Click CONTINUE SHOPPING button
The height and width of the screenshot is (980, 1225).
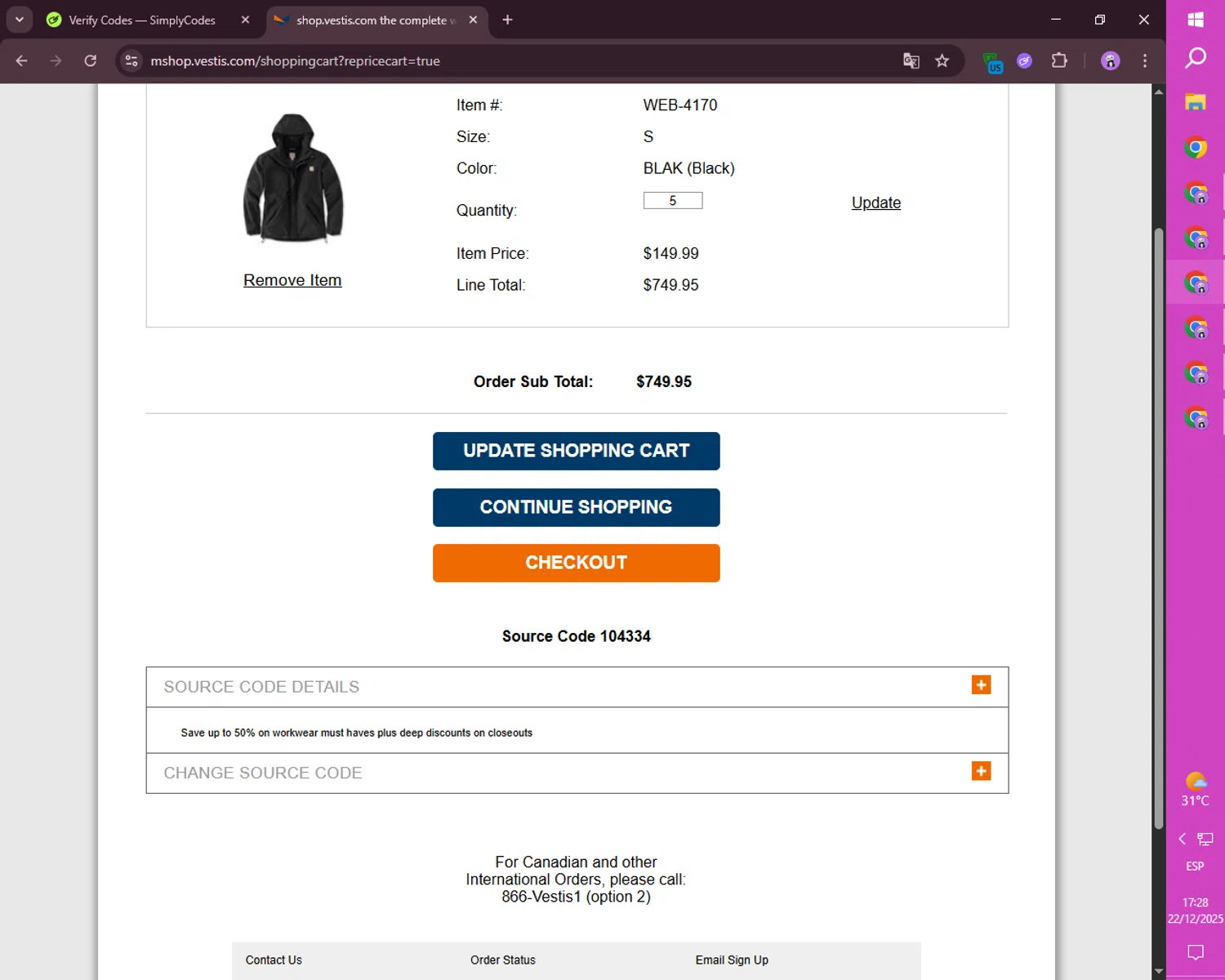pos(577,507)
